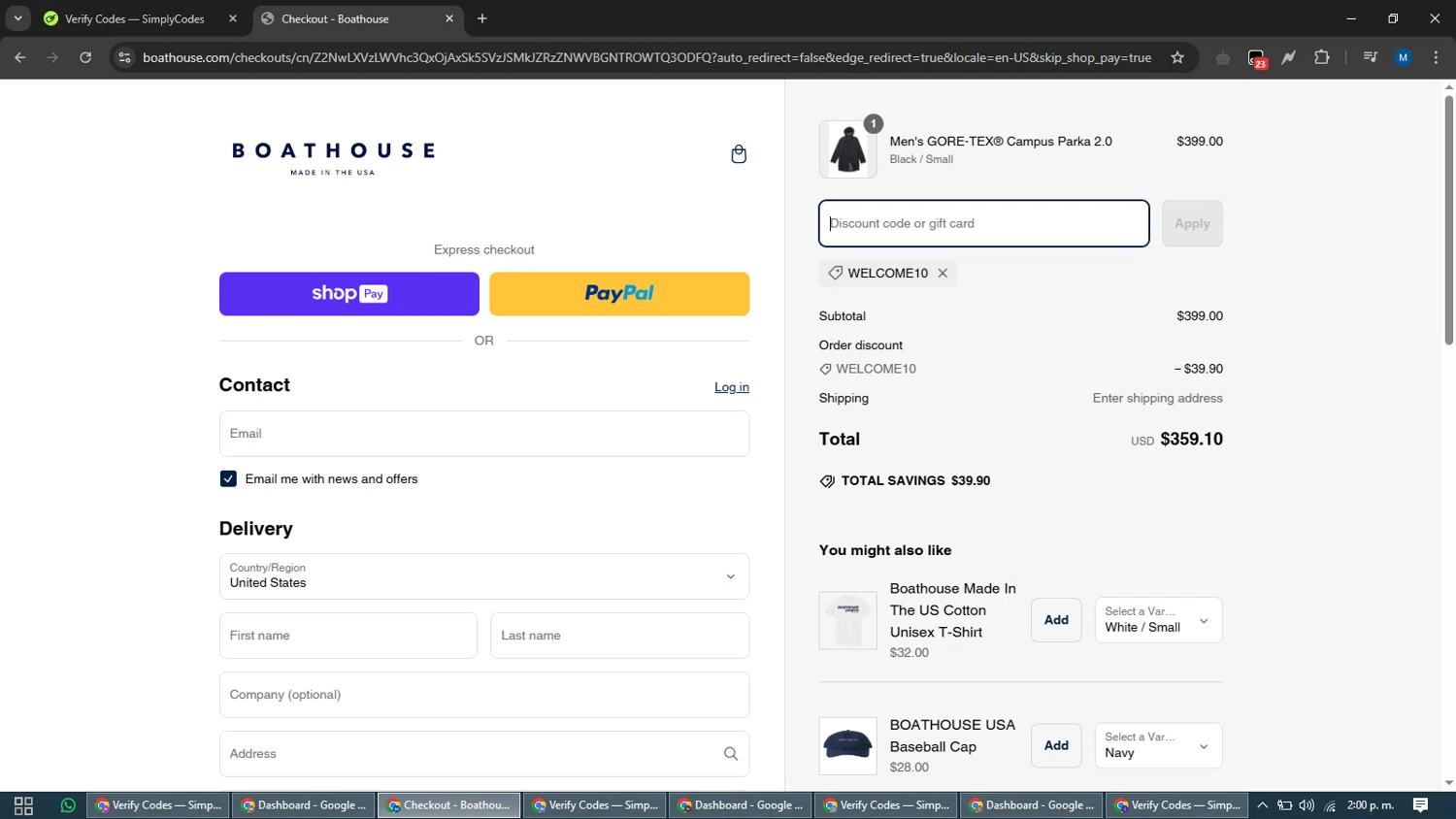Remove the WELCOME10 discount code tag
Screen dimensions: 1456x819
click(x=943, y=274)
